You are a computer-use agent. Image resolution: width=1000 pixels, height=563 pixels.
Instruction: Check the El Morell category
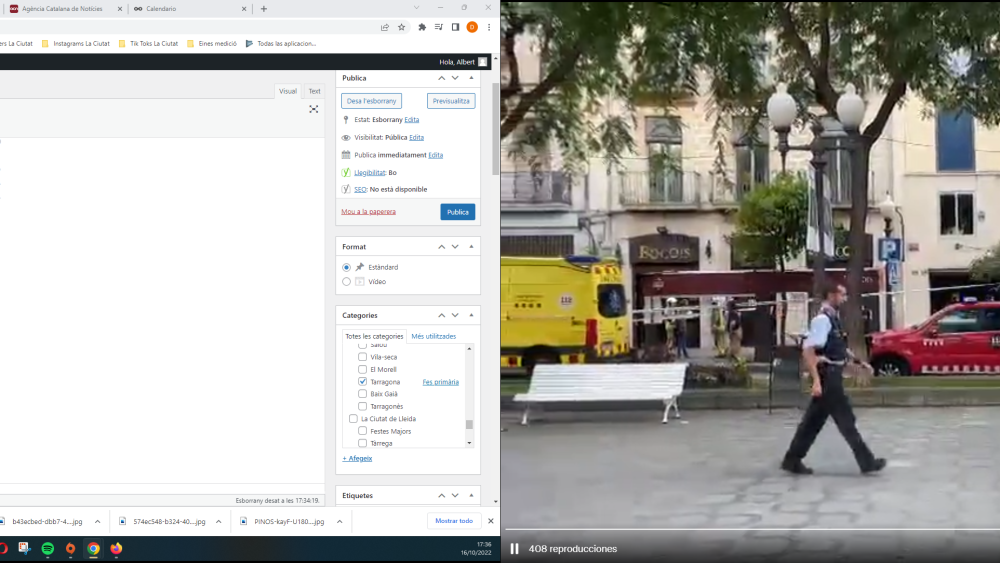coord(362,369)
